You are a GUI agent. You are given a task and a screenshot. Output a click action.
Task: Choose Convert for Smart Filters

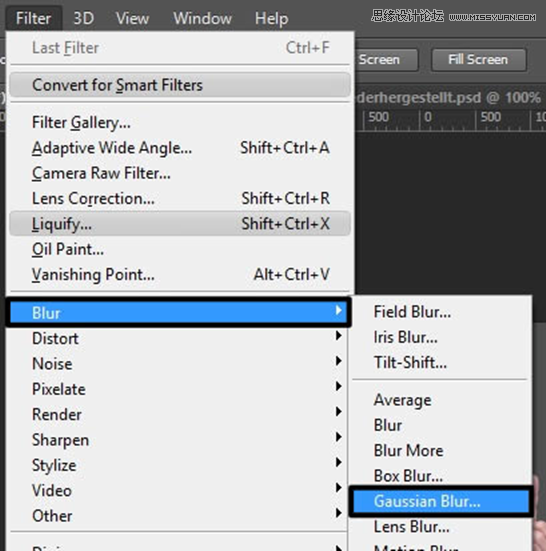[x=180, y=85]
